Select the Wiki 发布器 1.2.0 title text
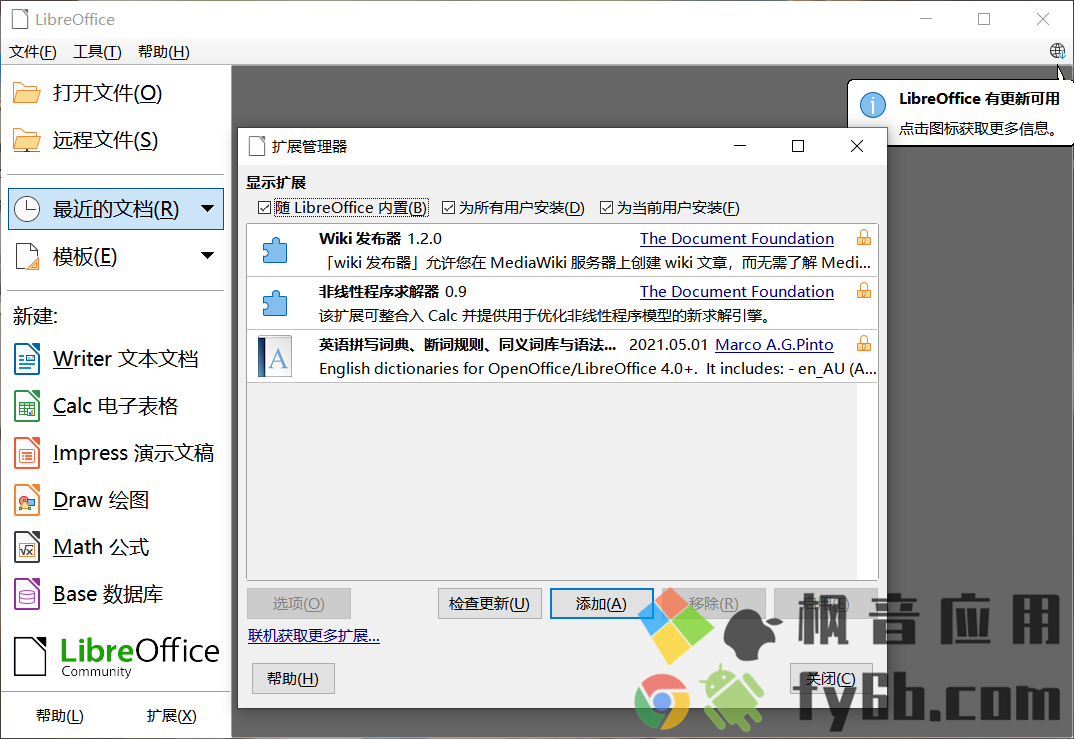Screen dimensions: 1074x739 [380, 238]
